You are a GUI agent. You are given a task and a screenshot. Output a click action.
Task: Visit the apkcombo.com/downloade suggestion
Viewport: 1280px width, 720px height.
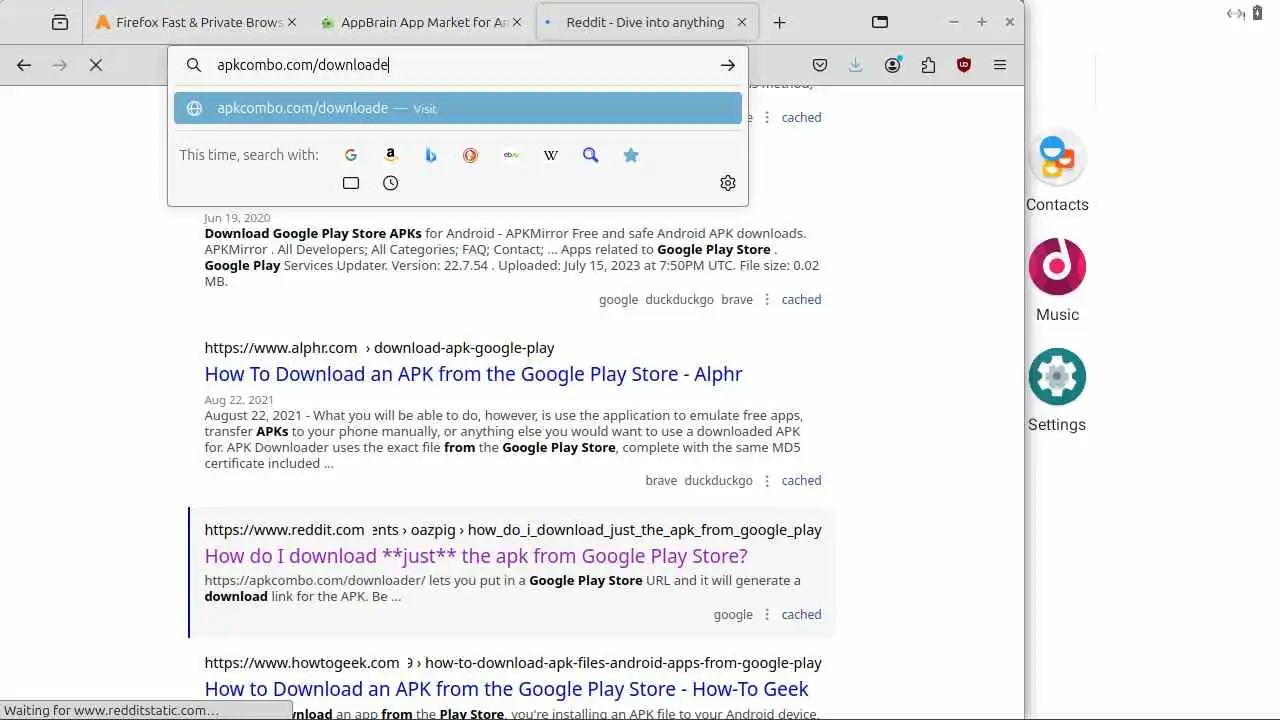(458, 108)
